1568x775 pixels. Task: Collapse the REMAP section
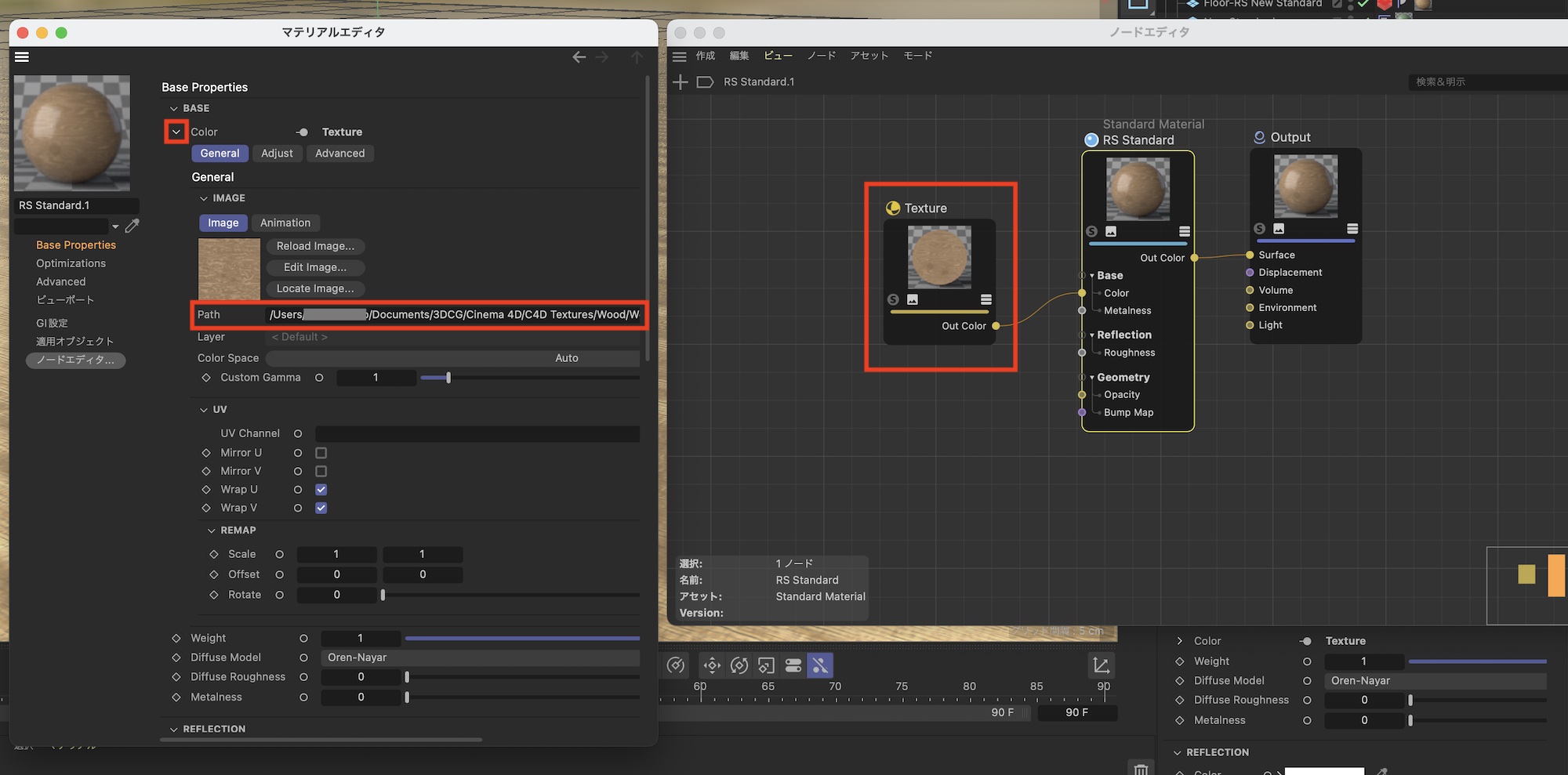coord(212,531)
